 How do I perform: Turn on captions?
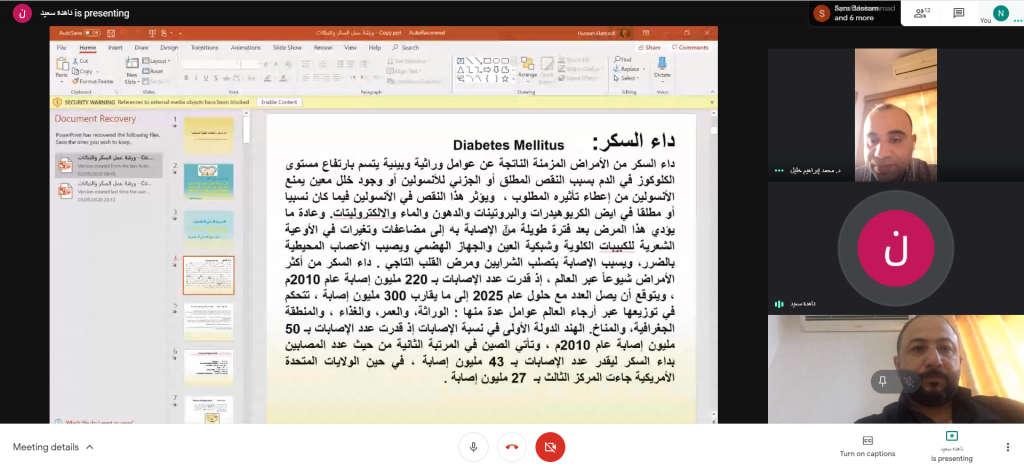coord(867,446)
